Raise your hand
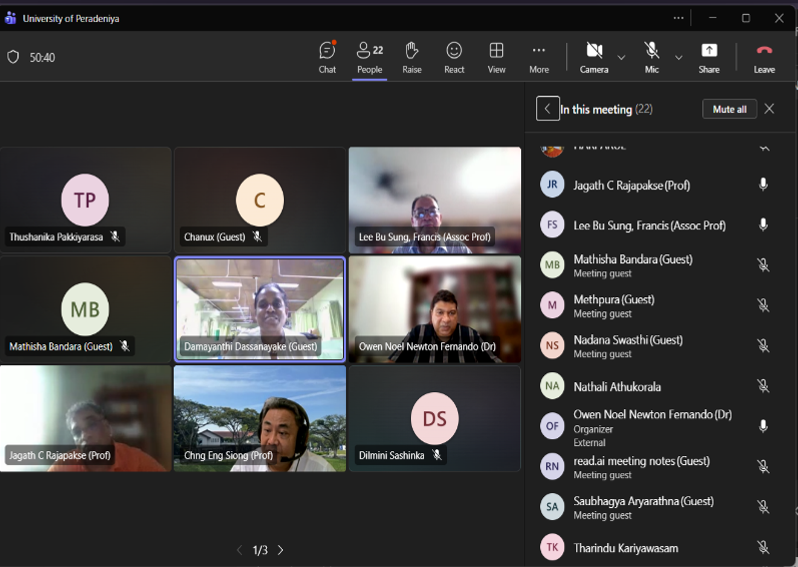798x567 pixels. coord(412,58)
